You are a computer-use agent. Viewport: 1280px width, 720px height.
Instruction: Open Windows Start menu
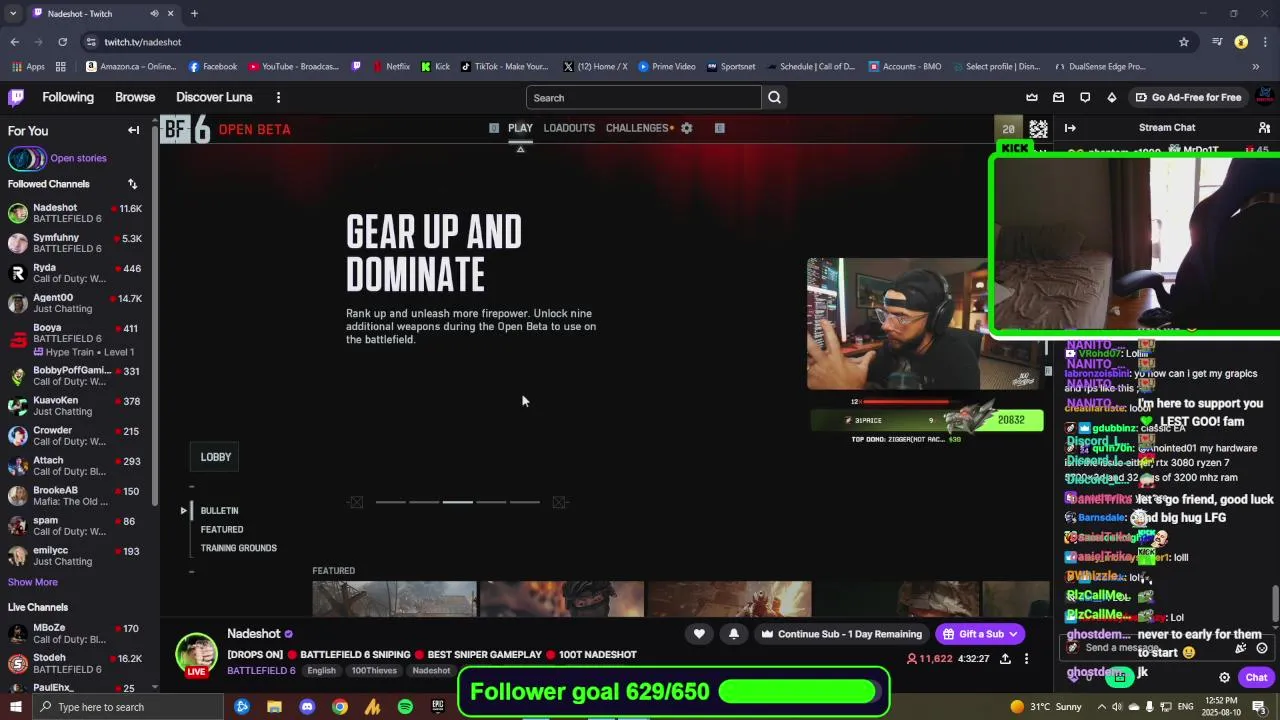coord(16,707)
